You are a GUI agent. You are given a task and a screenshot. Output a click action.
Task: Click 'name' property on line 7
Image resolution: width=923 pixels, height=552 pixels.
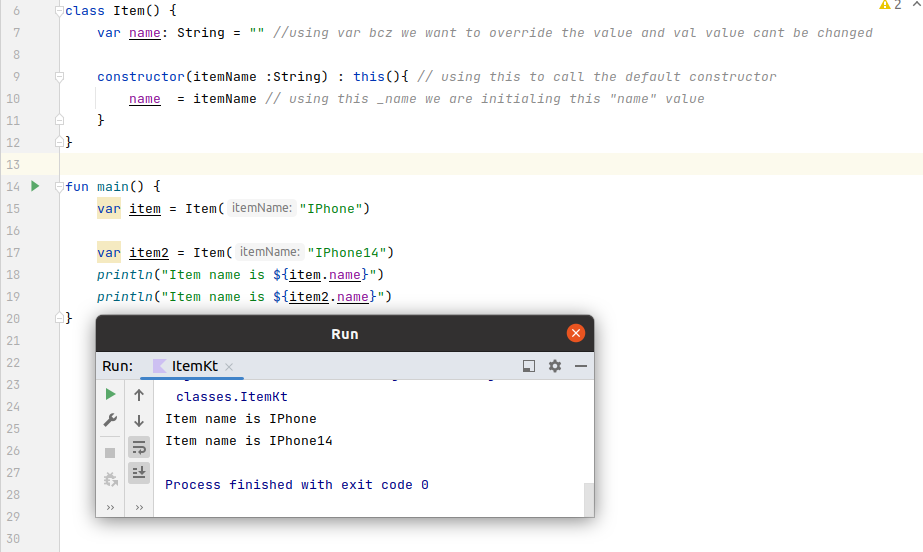tap(145, 33)
